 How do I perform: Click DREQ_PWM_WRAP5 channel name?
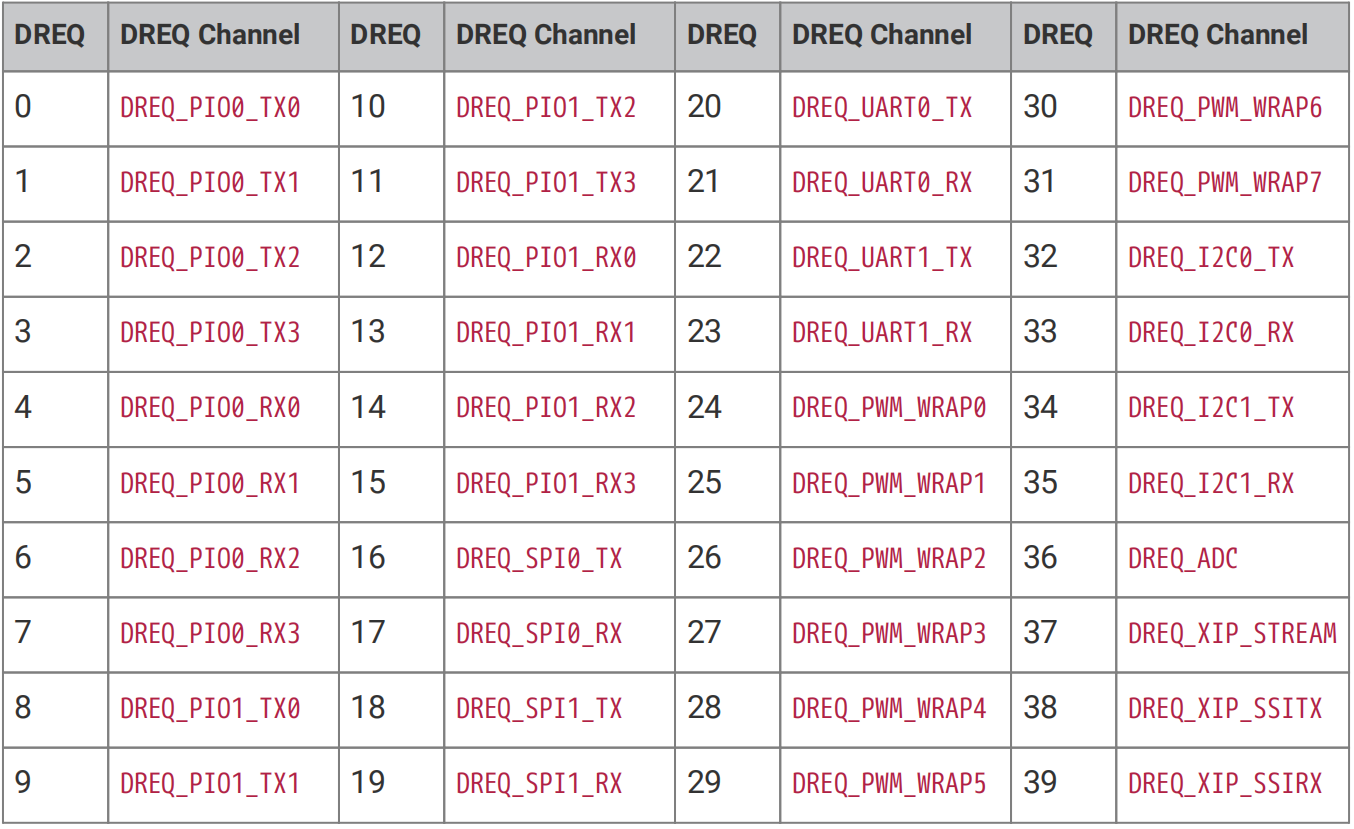(x=889, y=784)
